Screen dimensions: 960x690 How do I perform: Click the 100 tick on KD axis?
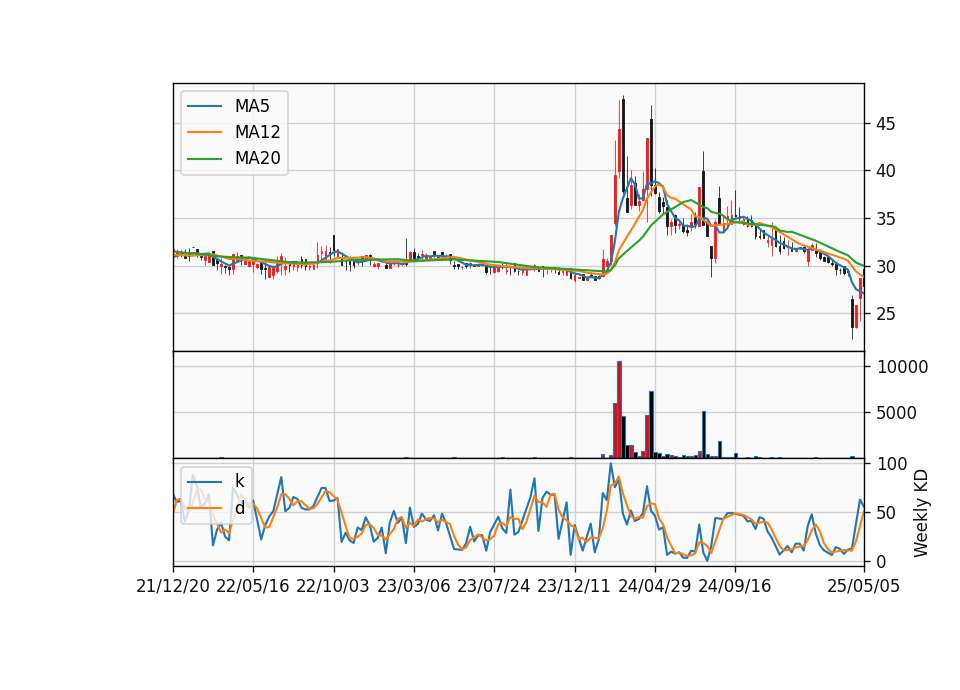892,464
